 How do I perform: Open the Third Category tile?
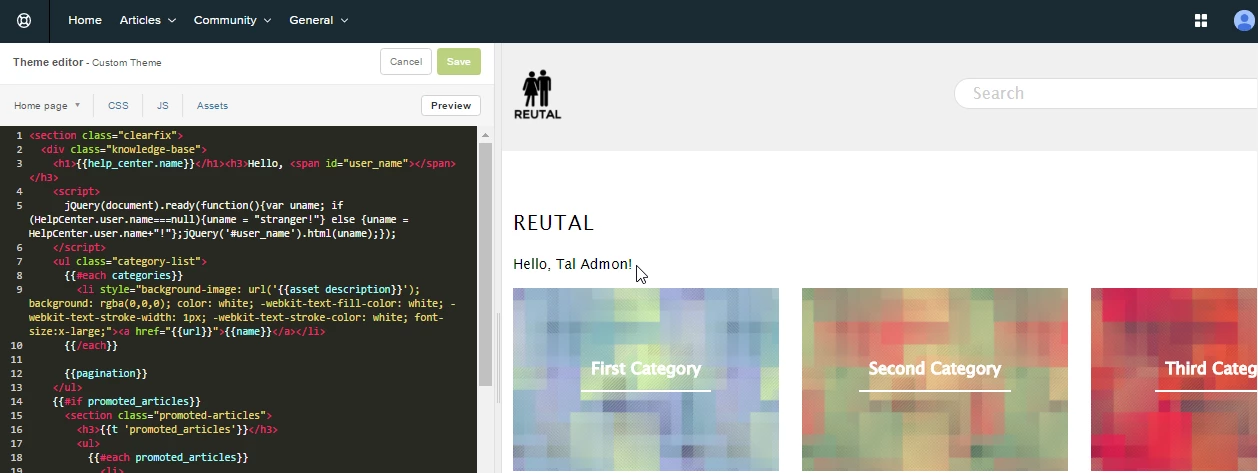(x=1174, y=379)
